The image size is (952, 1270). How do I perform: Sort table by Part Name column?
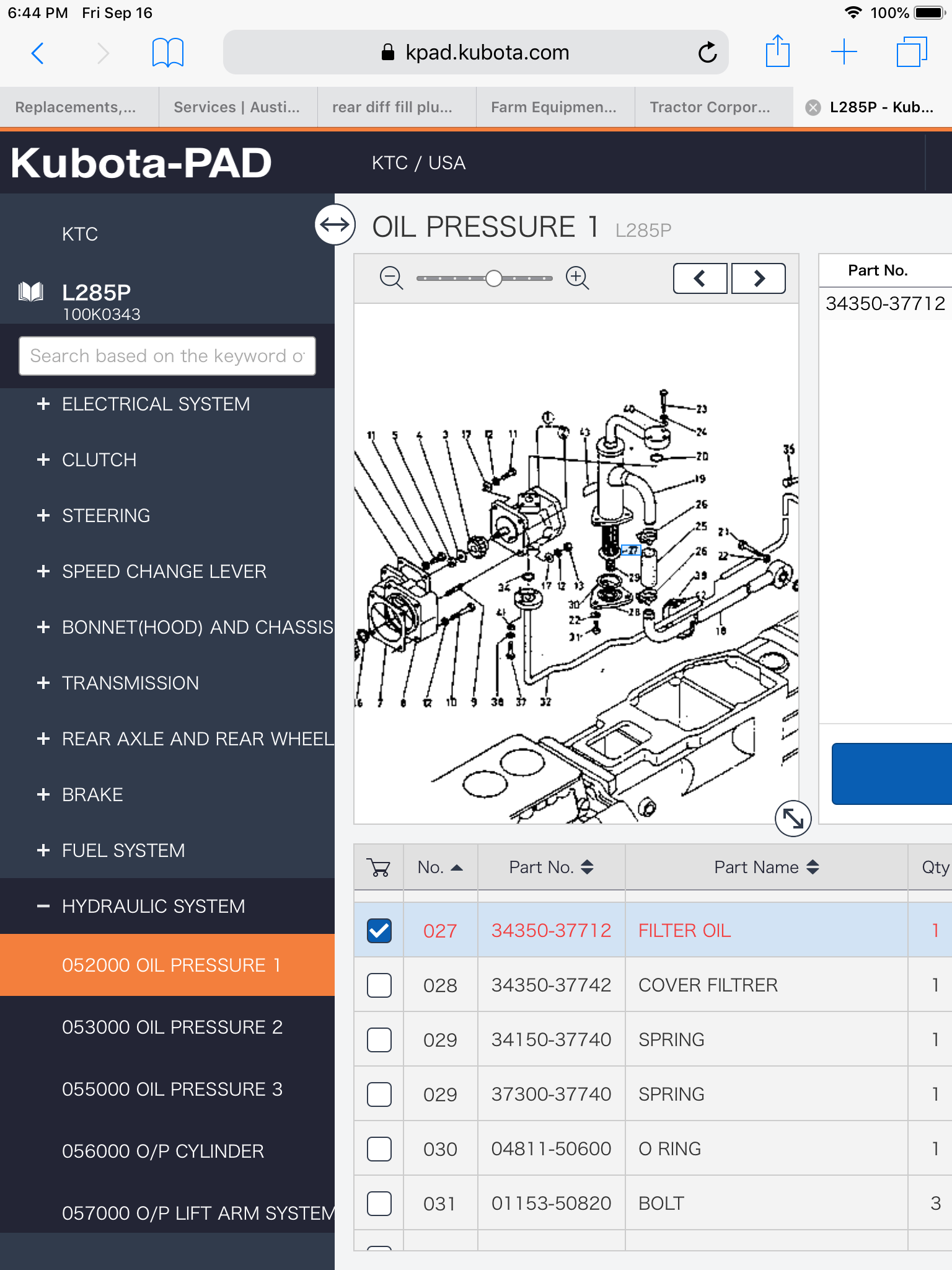[x=767, y=867]
